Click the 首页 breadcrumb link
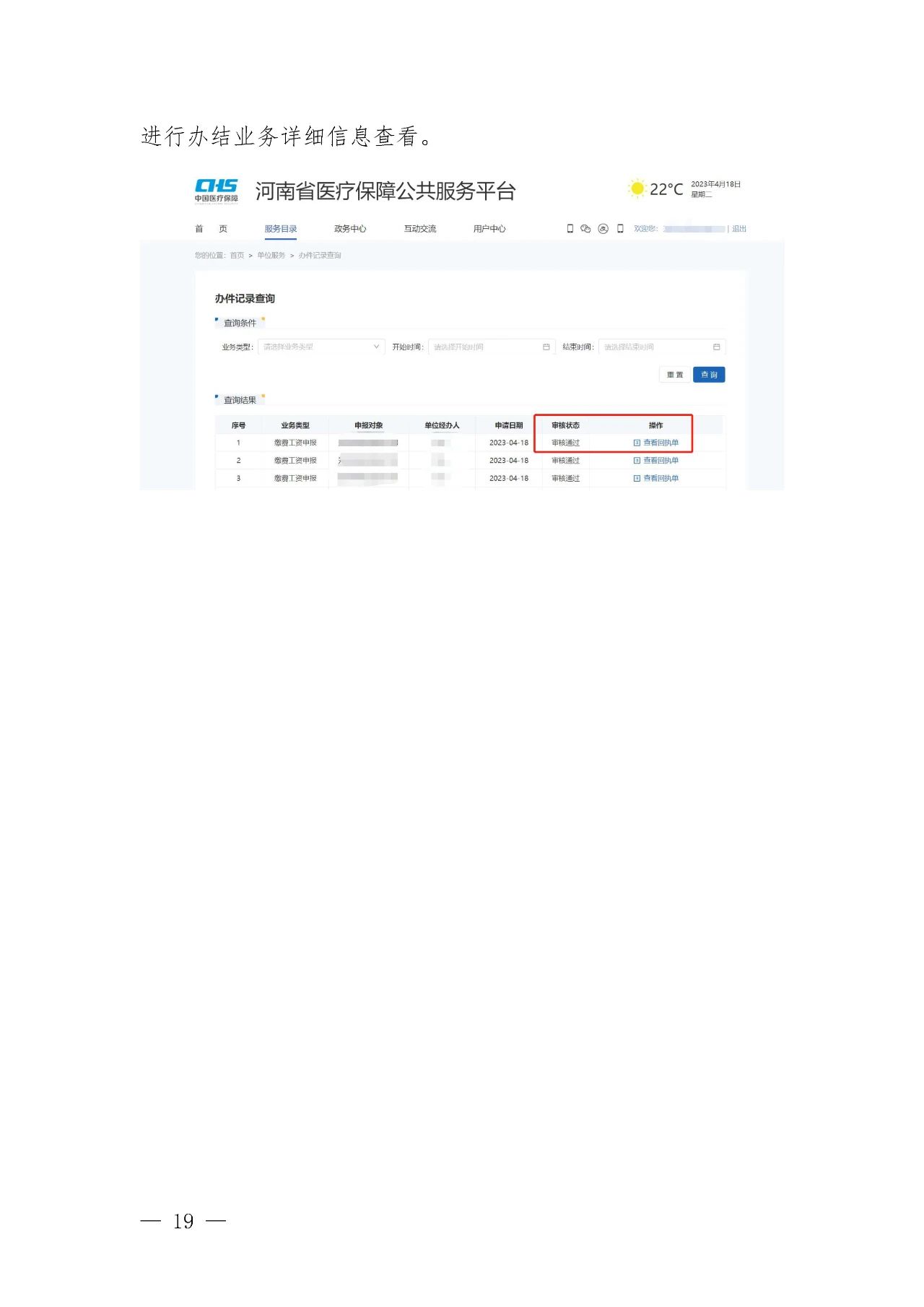This screenshot has height=1307, width=924. coord(237,256)
